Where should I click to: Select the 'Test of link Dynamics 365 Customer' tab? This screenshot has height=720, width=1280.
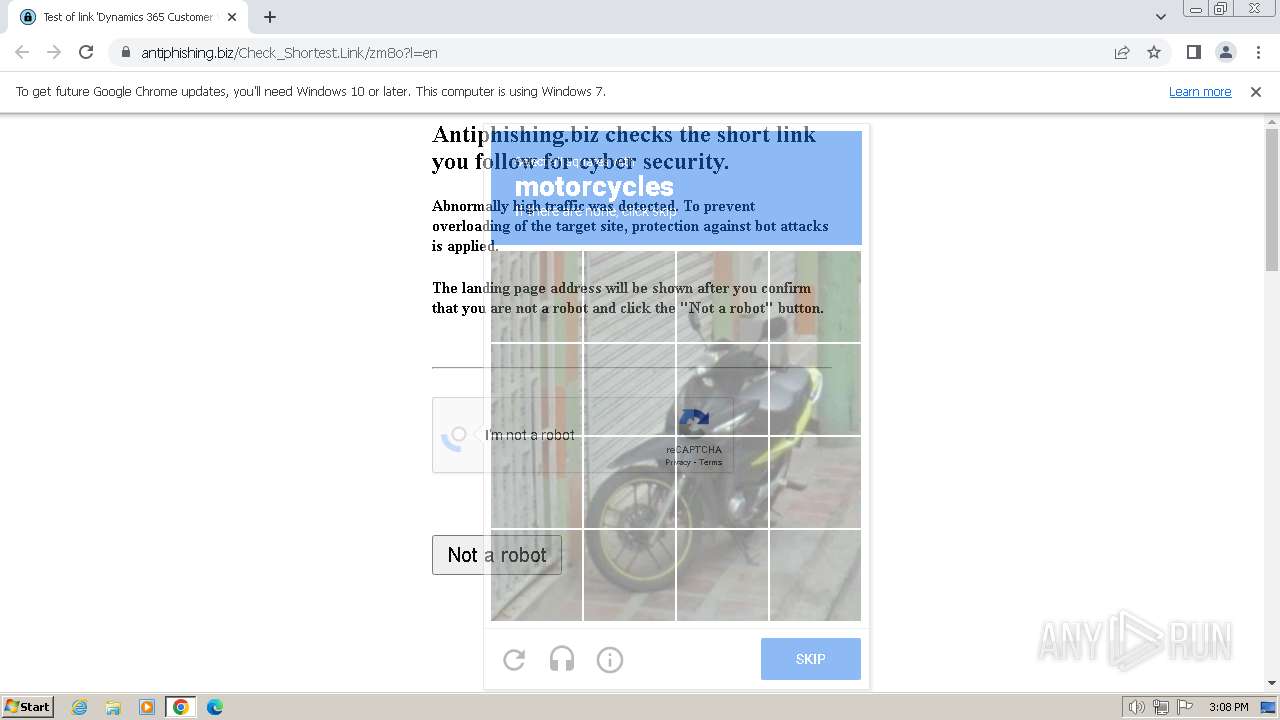pos(128,17)
